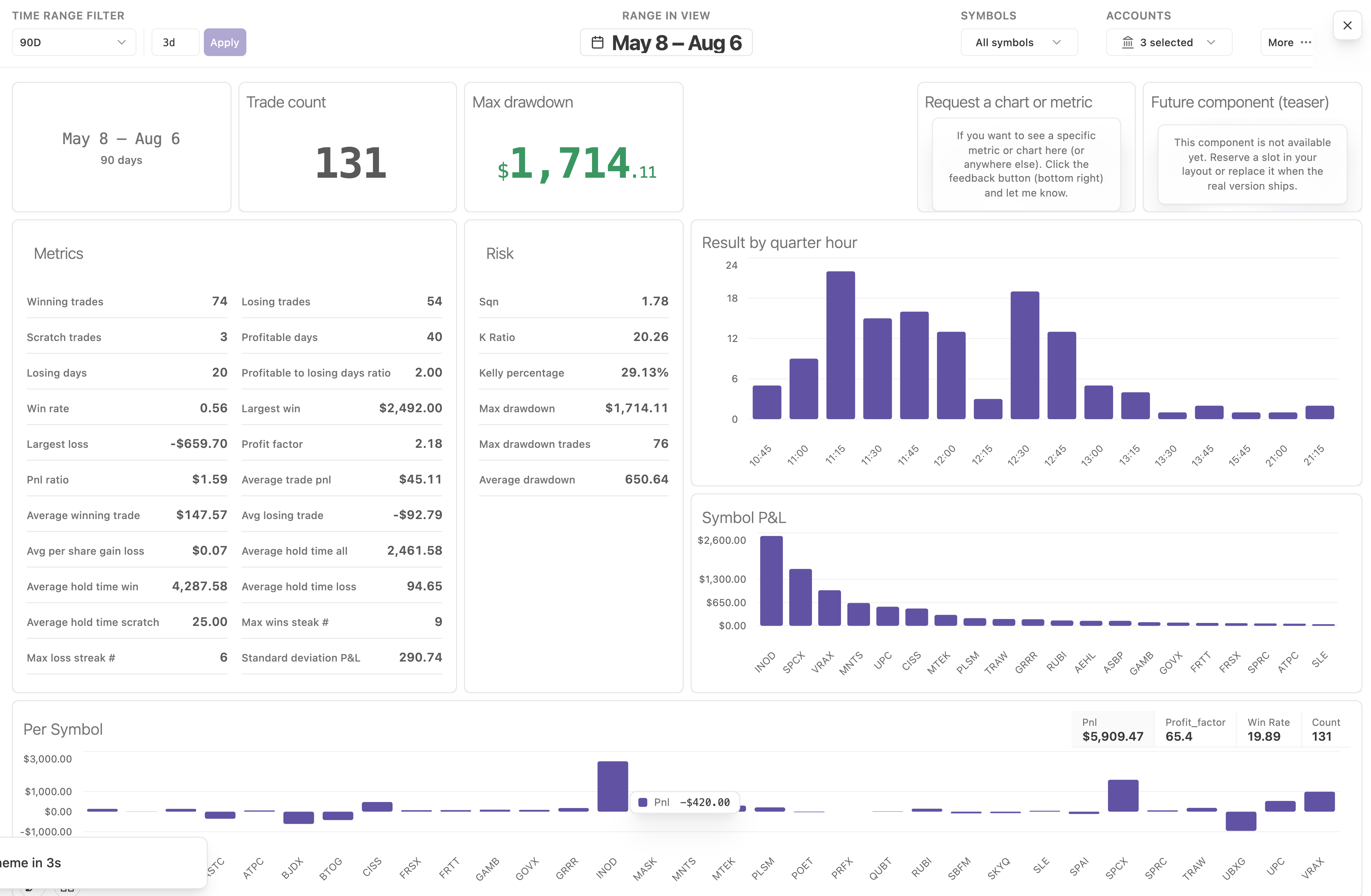Click the Largest loss value -$659.70
This screenshot has height=896, width=1371.
pyautogui.click(x=199, y=444)
